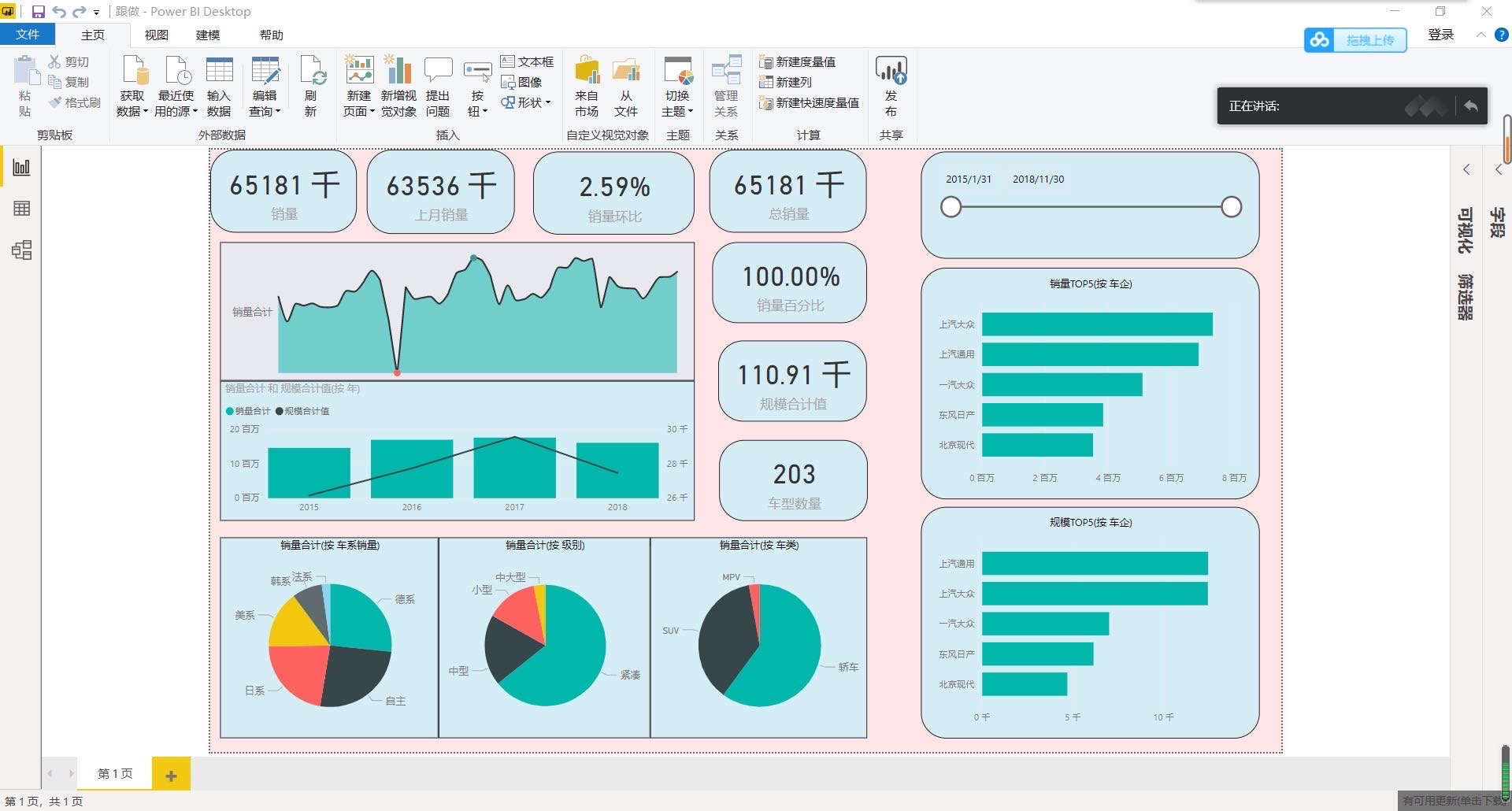
Task: Import custom visual From File (从文件)
Action: [x=626, y=87]
